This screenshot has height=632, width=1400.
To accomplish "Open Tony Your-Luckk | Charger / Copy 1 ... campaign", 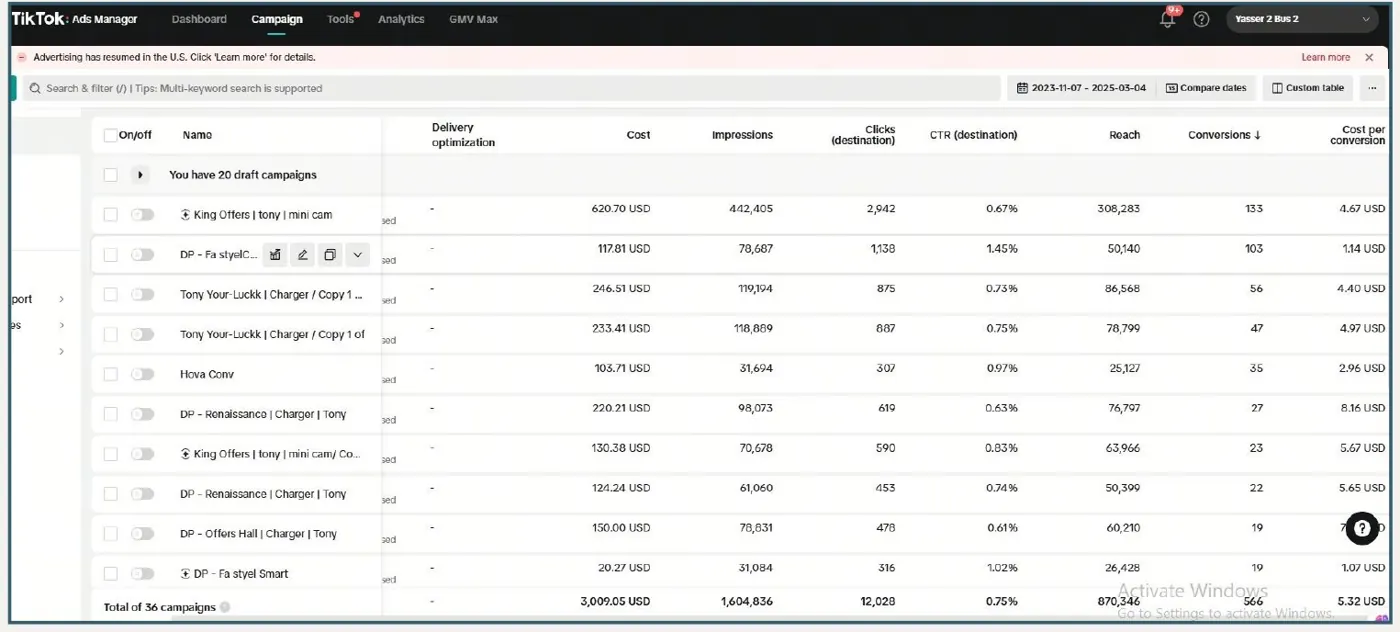I will tap(271, 294).
